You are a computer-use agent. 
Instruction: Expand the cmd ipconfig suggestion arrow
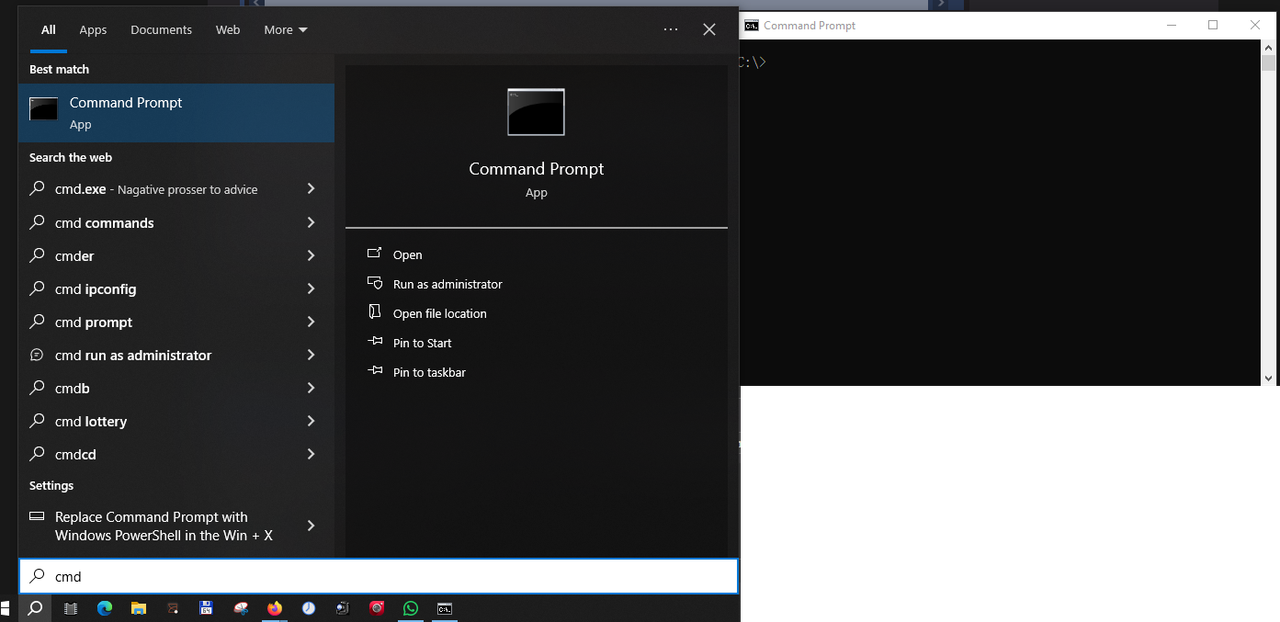(x=311, y=288)
